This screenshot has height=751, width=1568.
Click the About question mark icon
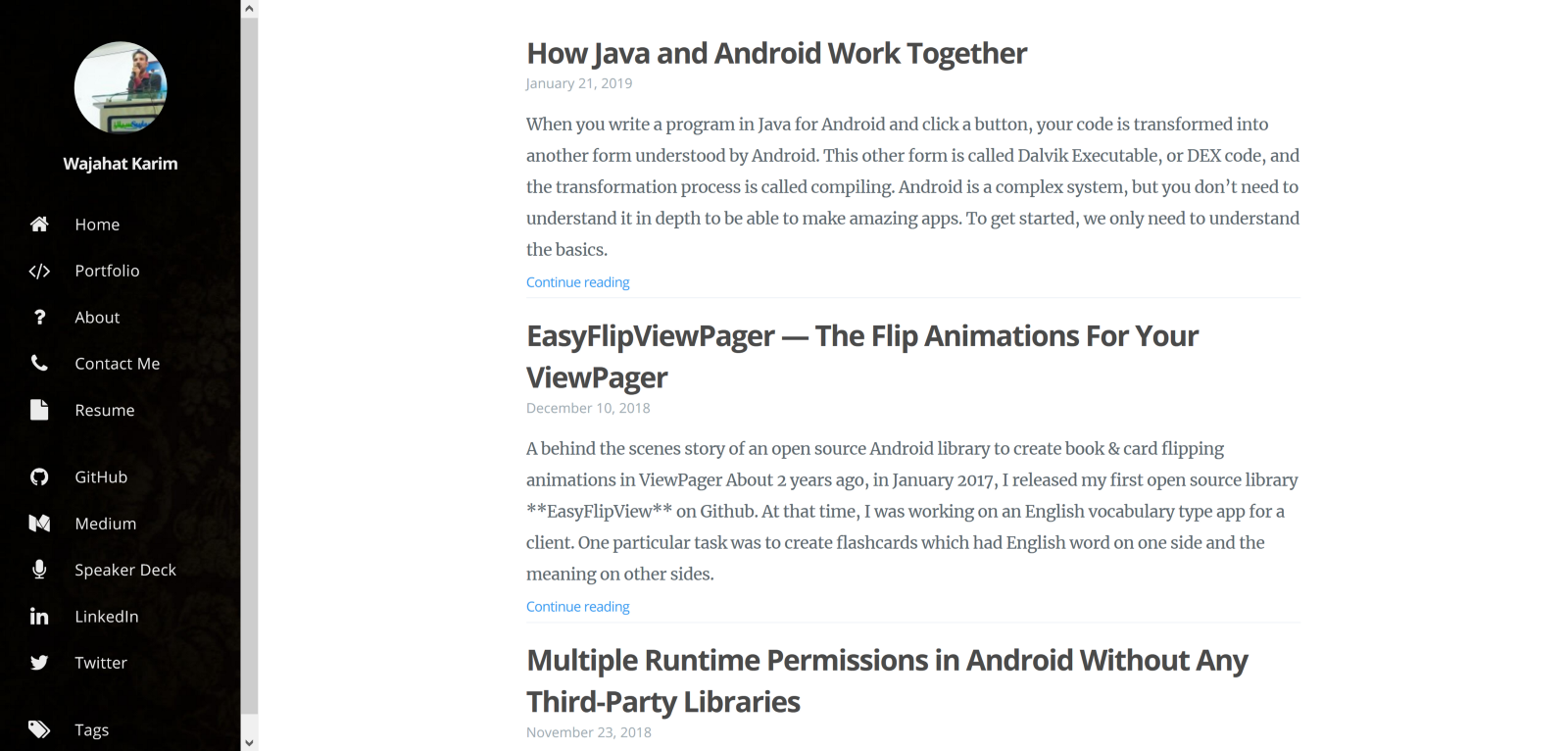pyautogui.click(x=39, y=318)
